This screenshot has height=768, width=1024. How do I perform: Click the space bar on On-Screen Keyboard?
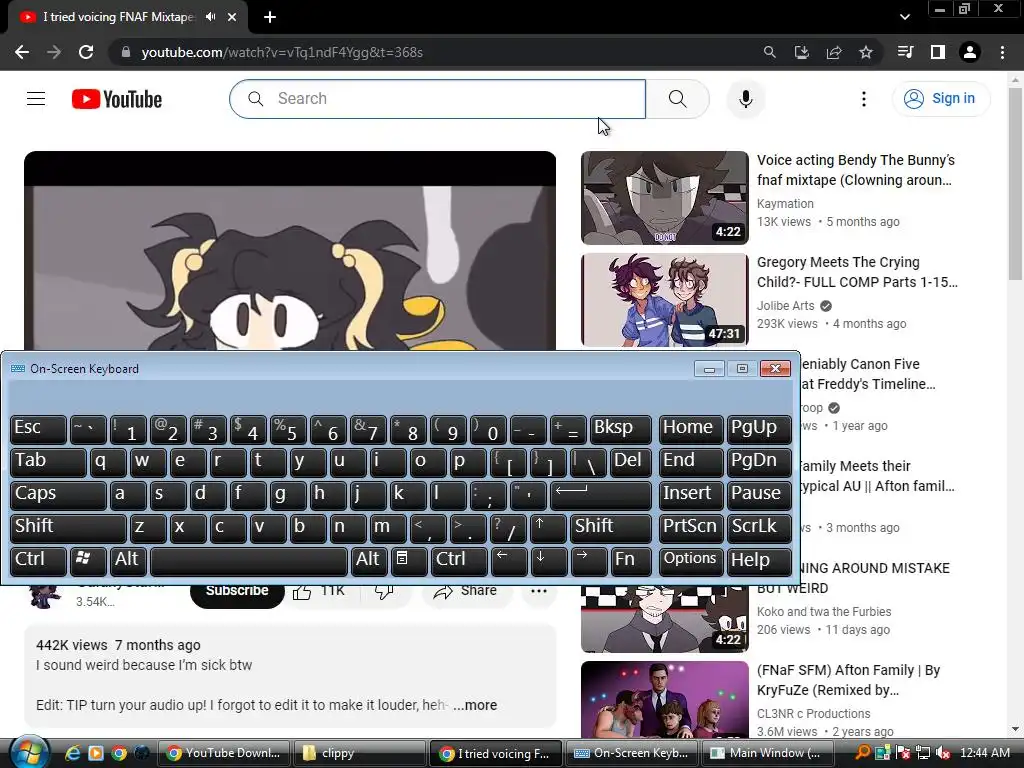(249, 560)
